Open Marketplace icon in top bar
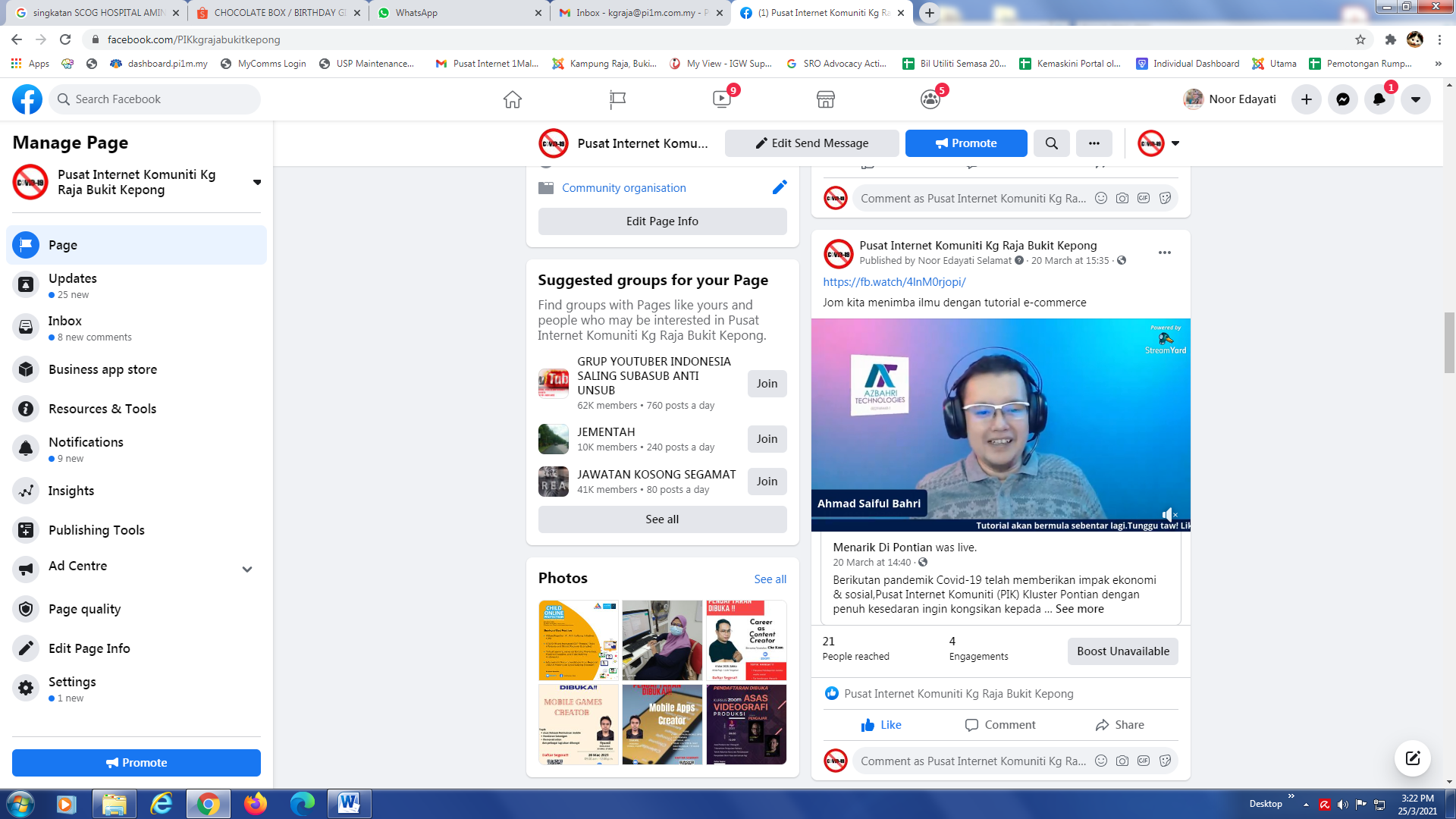The width and height of the screenshot is (1456, 819). 825,99
